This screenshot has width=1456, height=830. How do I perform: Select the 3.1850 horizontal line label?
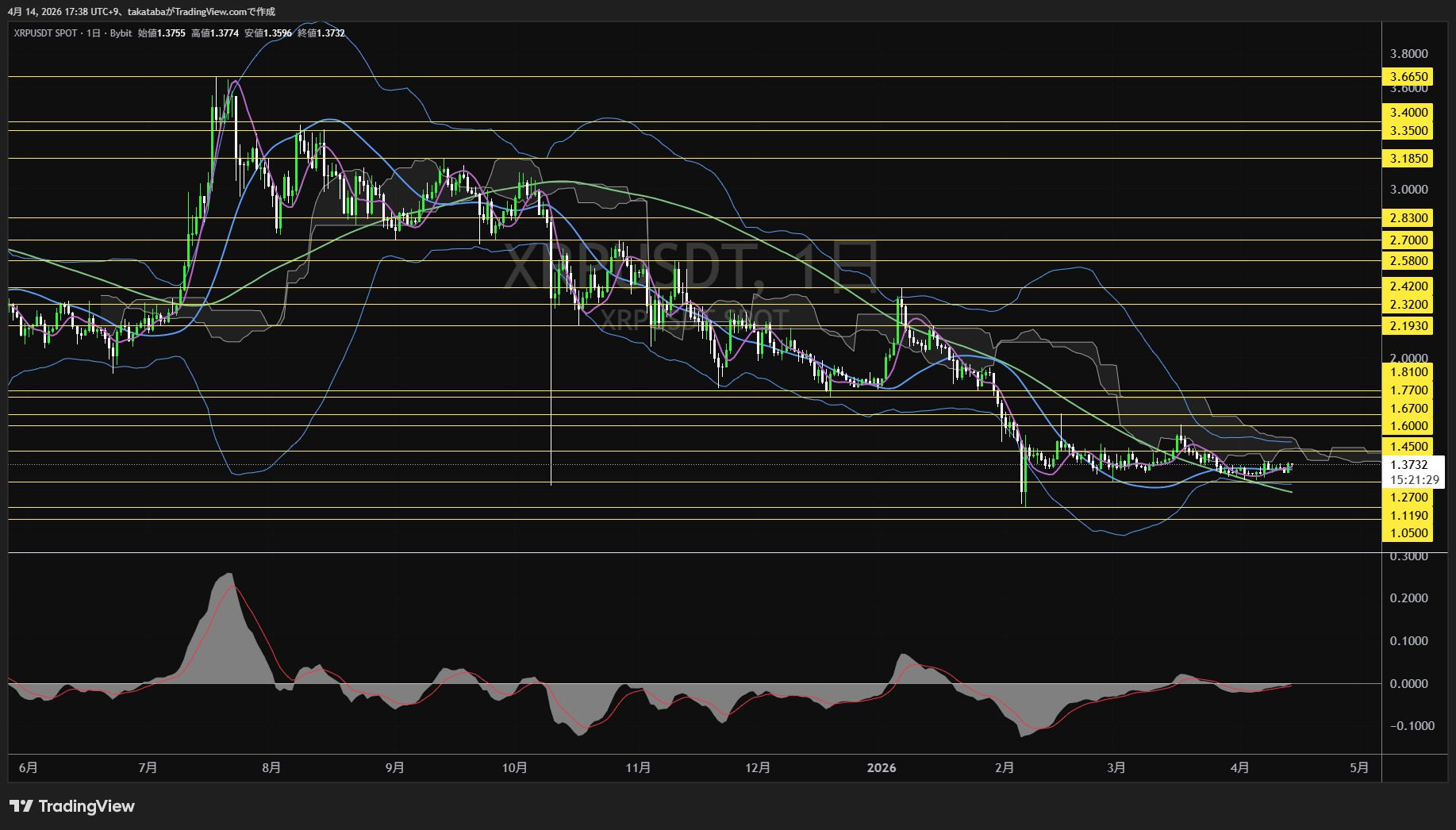click(x=1408, y=159)
